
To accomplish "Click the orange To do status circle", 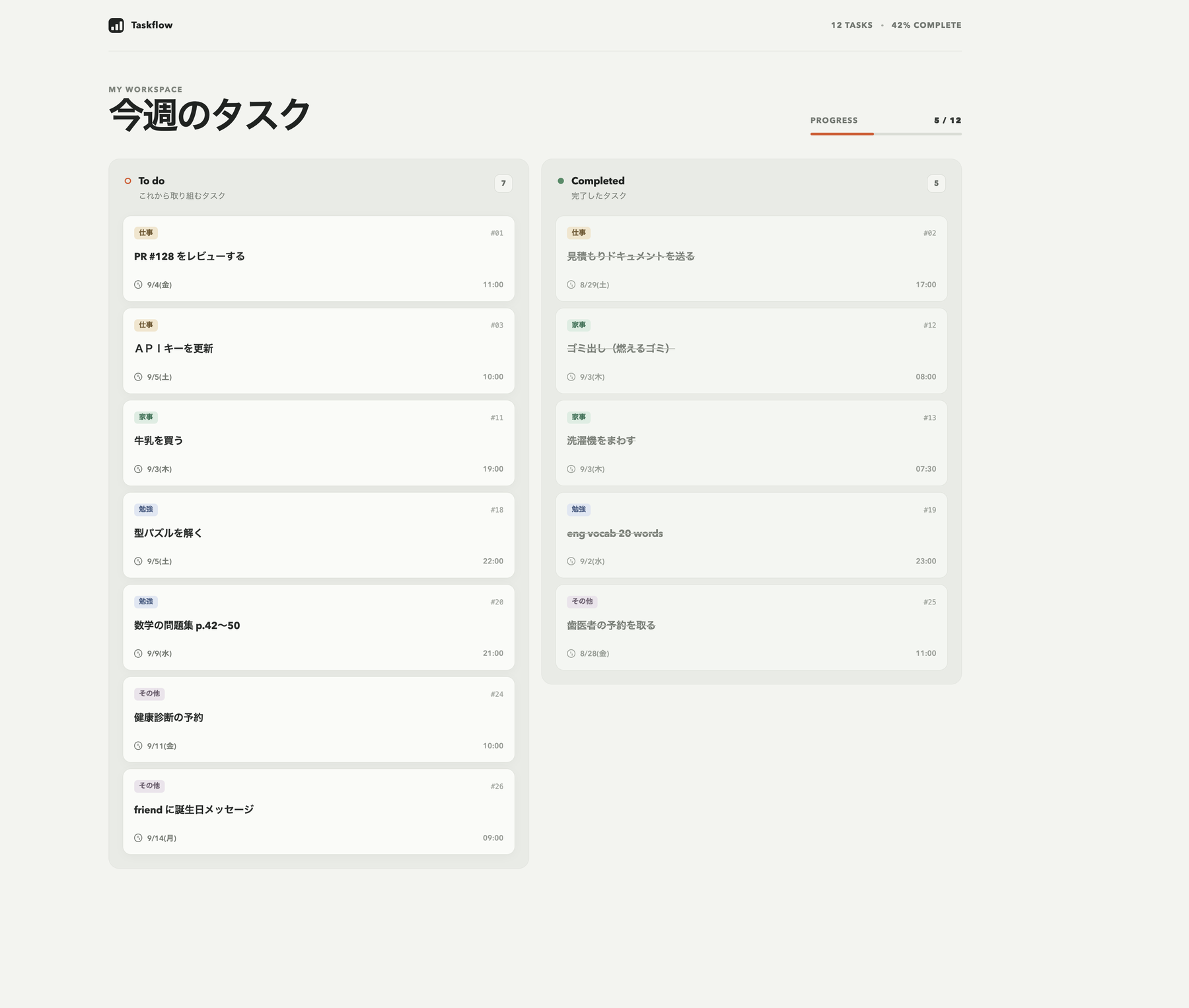I will pyautogui.click(x=128, y=181).
